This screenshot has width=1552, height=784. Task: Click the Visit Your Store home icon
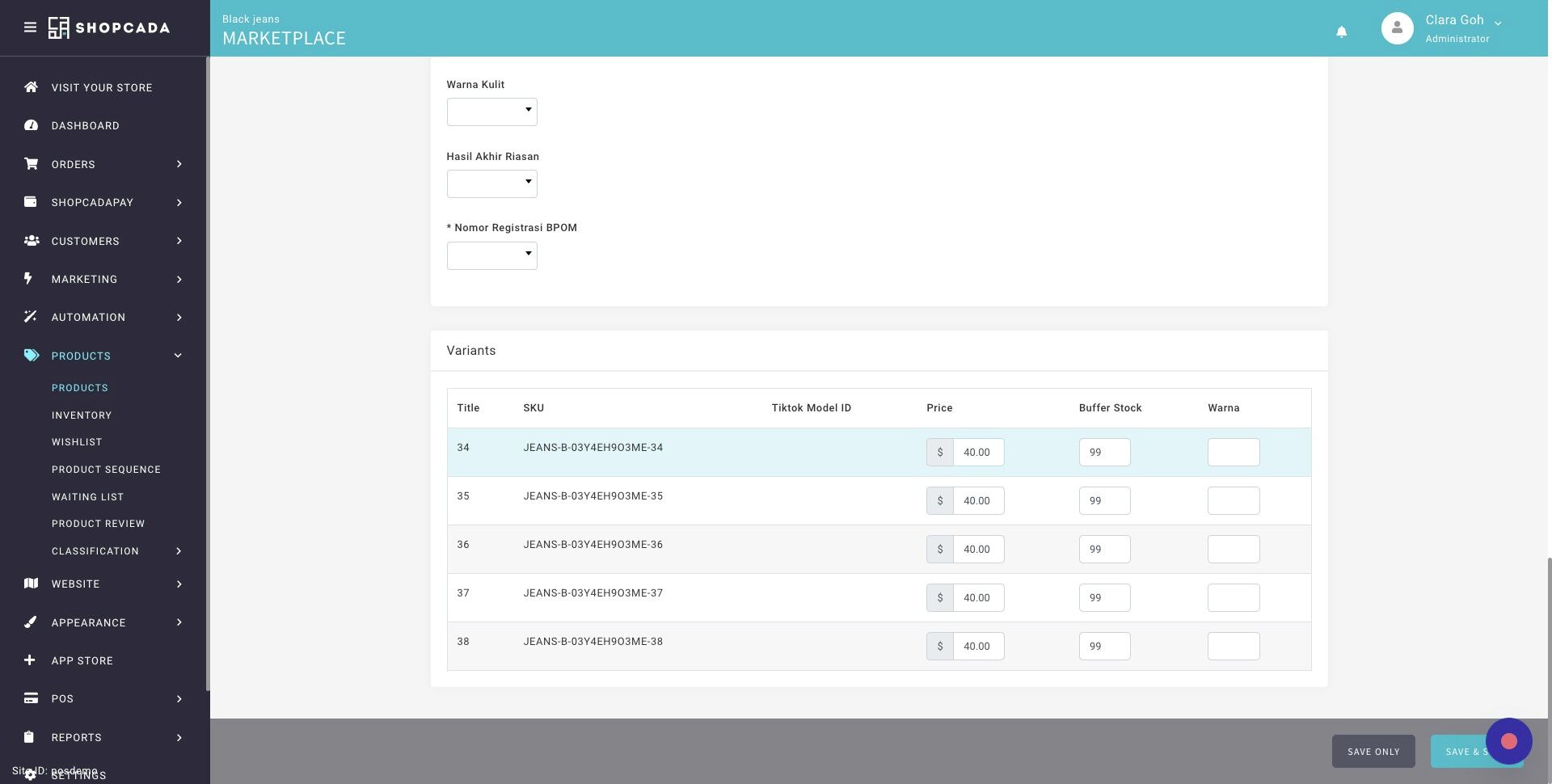point(31,86)
